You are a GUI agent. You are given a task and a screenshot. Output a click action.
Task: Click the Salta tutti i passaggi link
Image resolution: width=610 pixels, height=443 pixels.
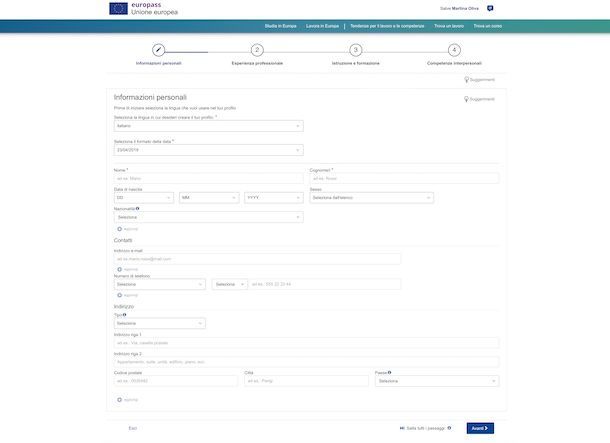point(426,428)
